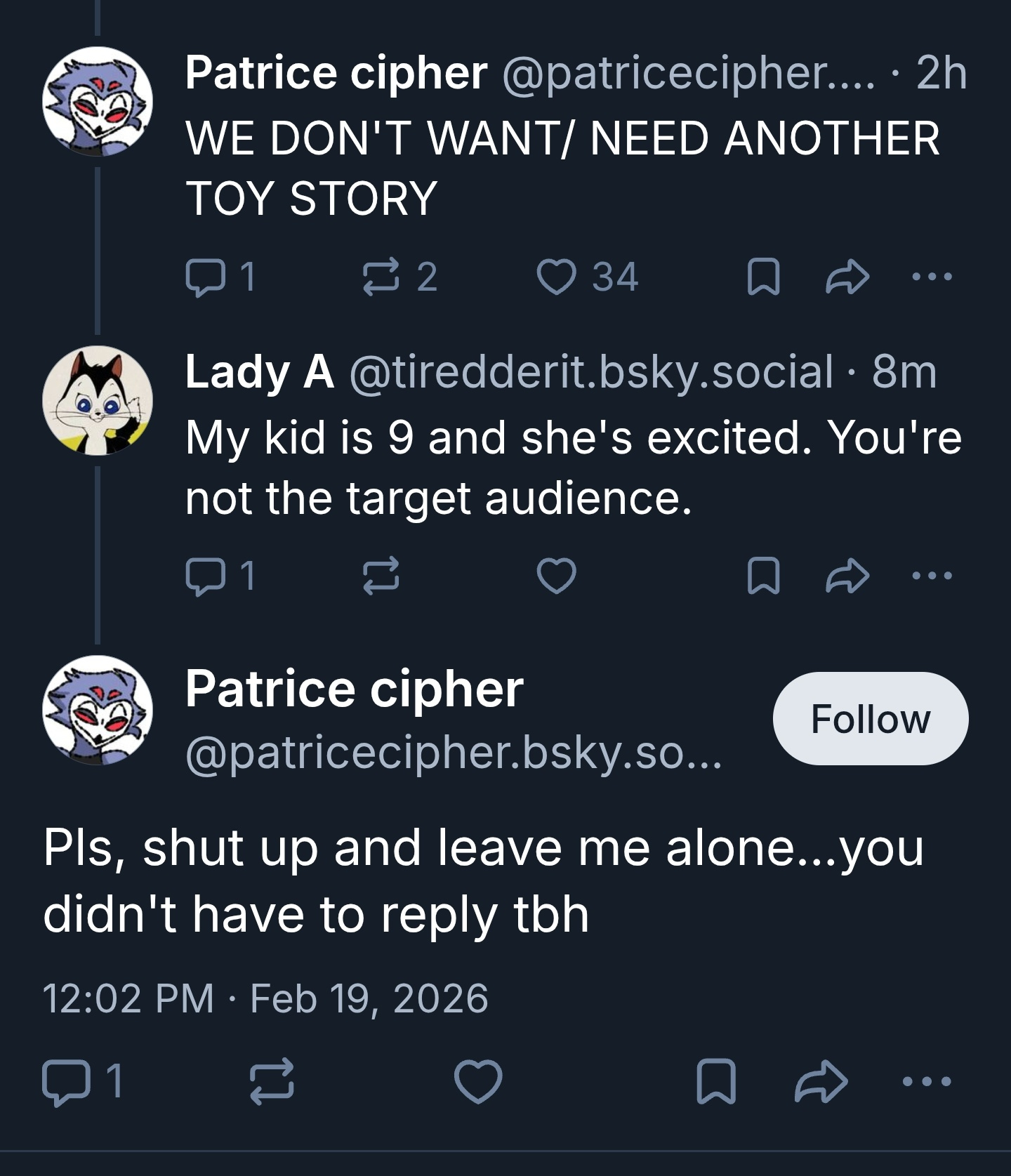Screen dimensions: 1011x1176
Task: Repost Lady A's target audience post
Action: pyautogui.click(x=381, y=576)
